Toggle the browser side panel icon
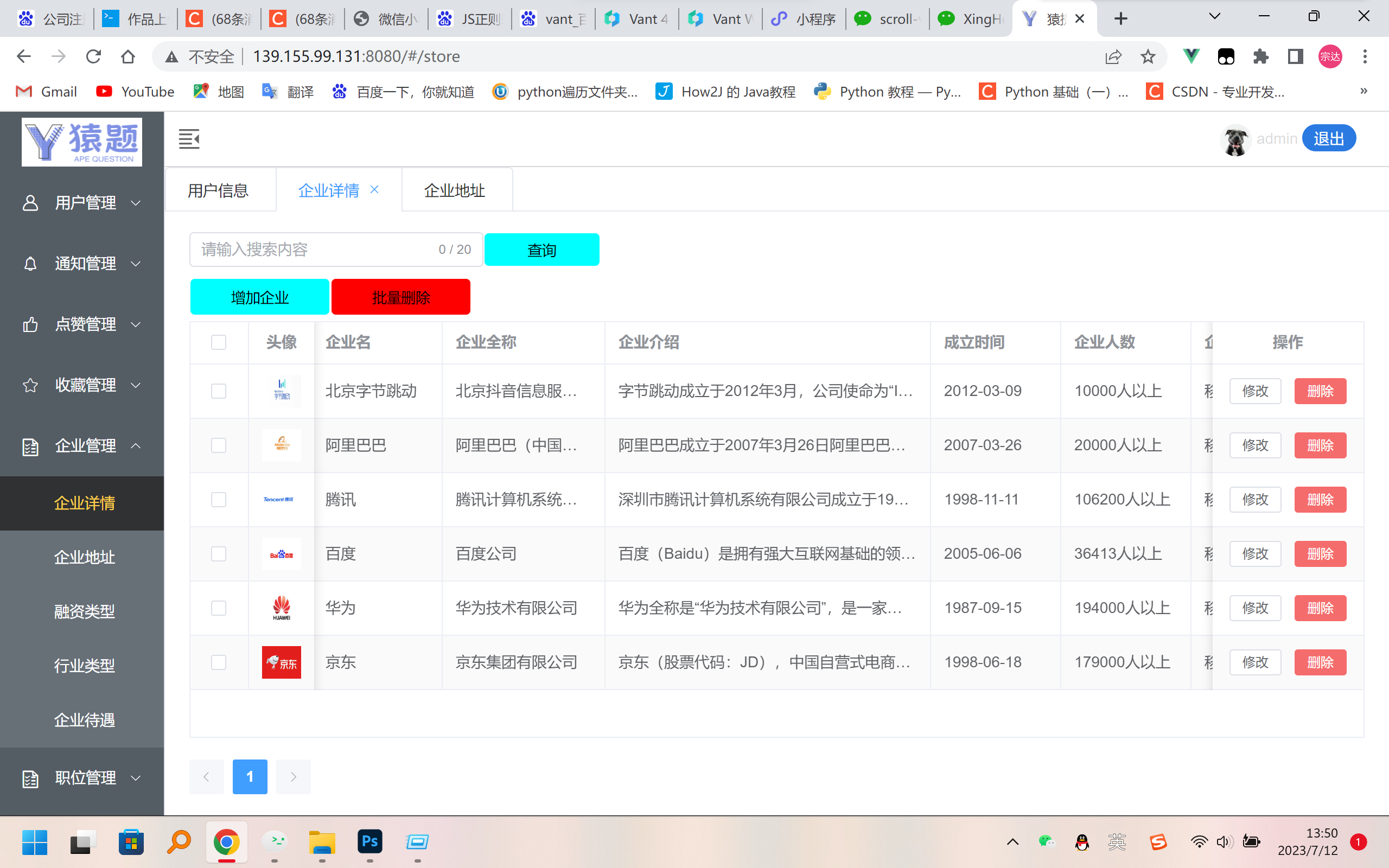1389x868 pixels. point(1296,56)
